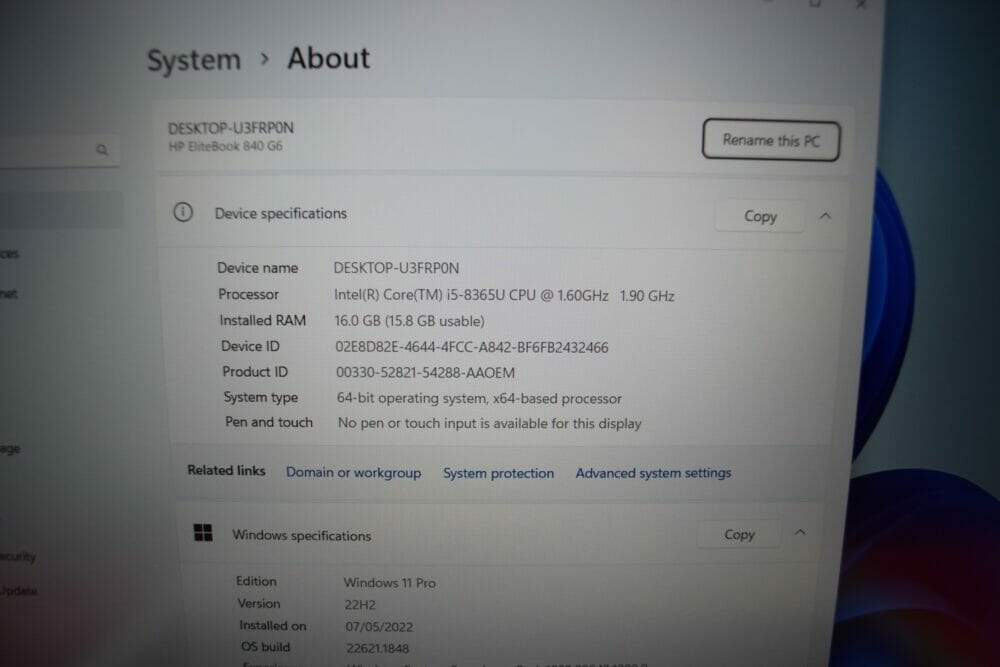Open Advanced system settings link
Image resolution: width=1000 pixels, height=667 pixels.
[653, 473]
